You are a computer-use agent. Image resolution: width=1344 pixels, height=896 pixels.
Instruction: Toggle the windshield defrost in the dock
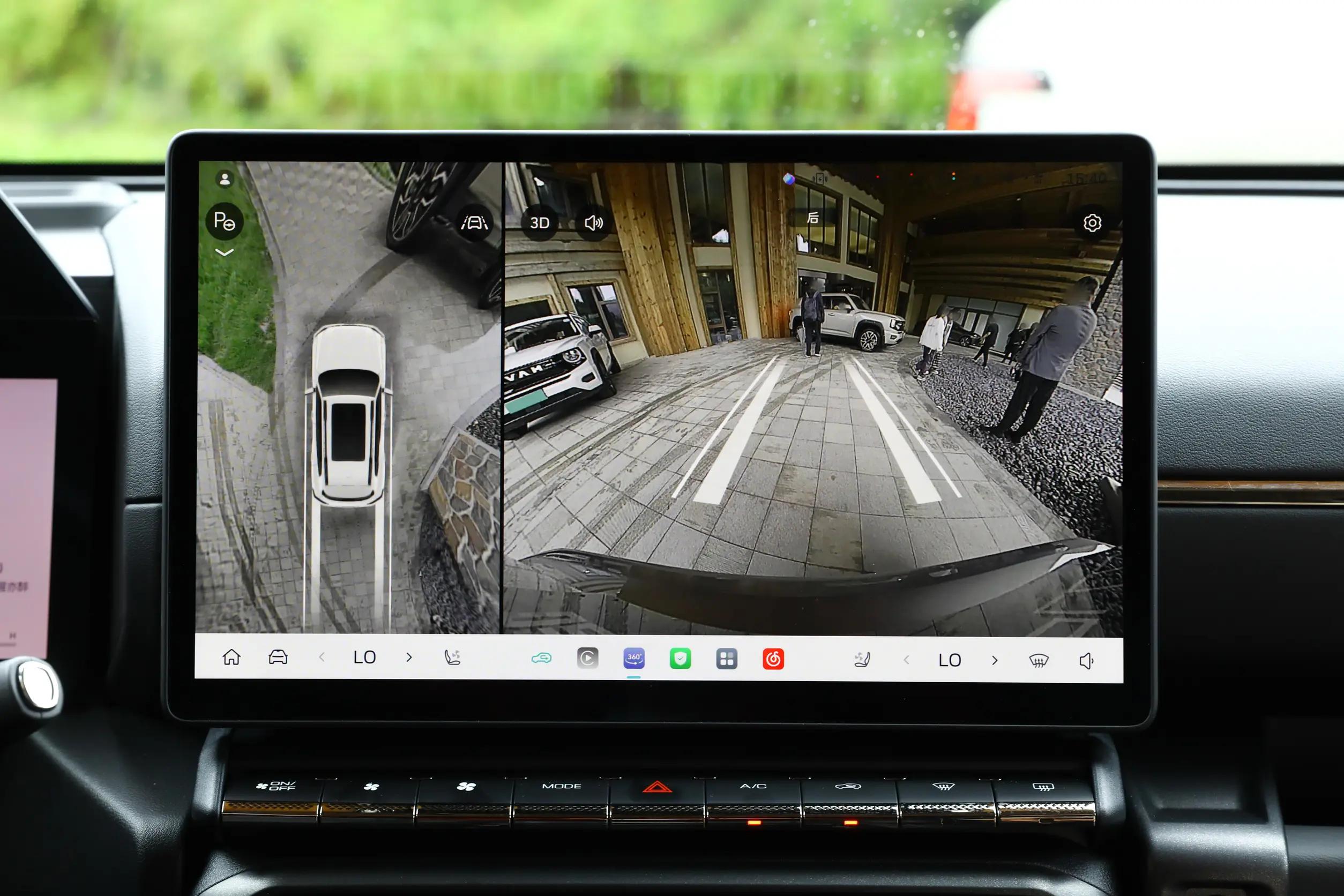pos(1039,661)
